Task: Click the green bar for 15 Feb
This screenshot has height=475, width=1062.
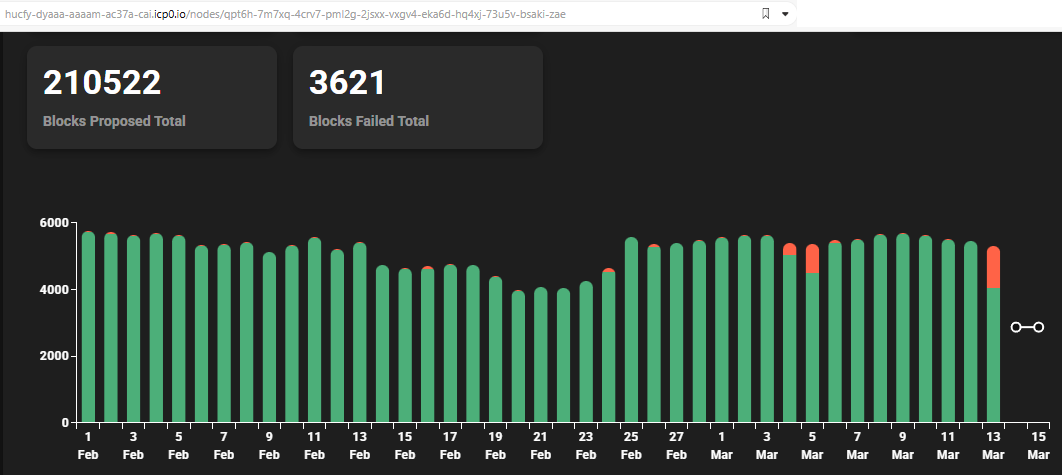Action: 405,346
